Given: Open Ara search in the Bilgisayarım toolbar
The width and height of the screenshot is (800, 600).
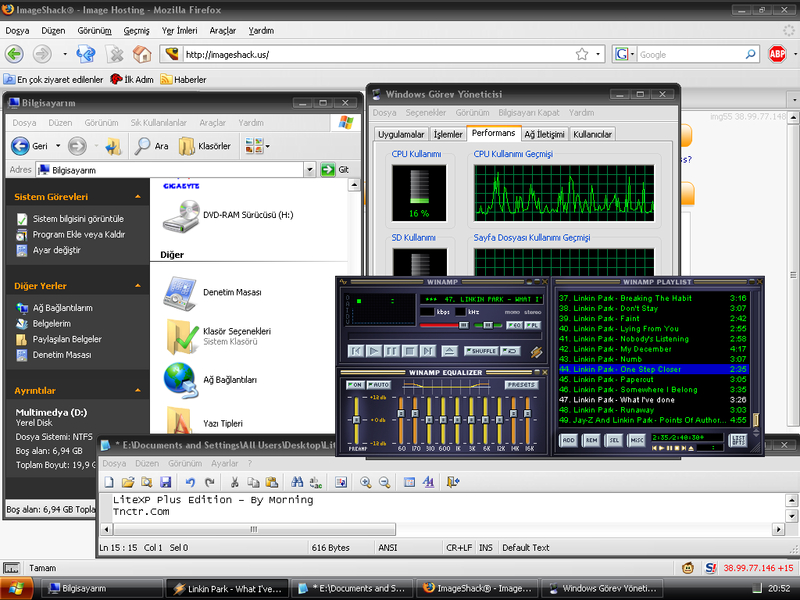Looking at the screenshot, I should (x=151, y=146).
